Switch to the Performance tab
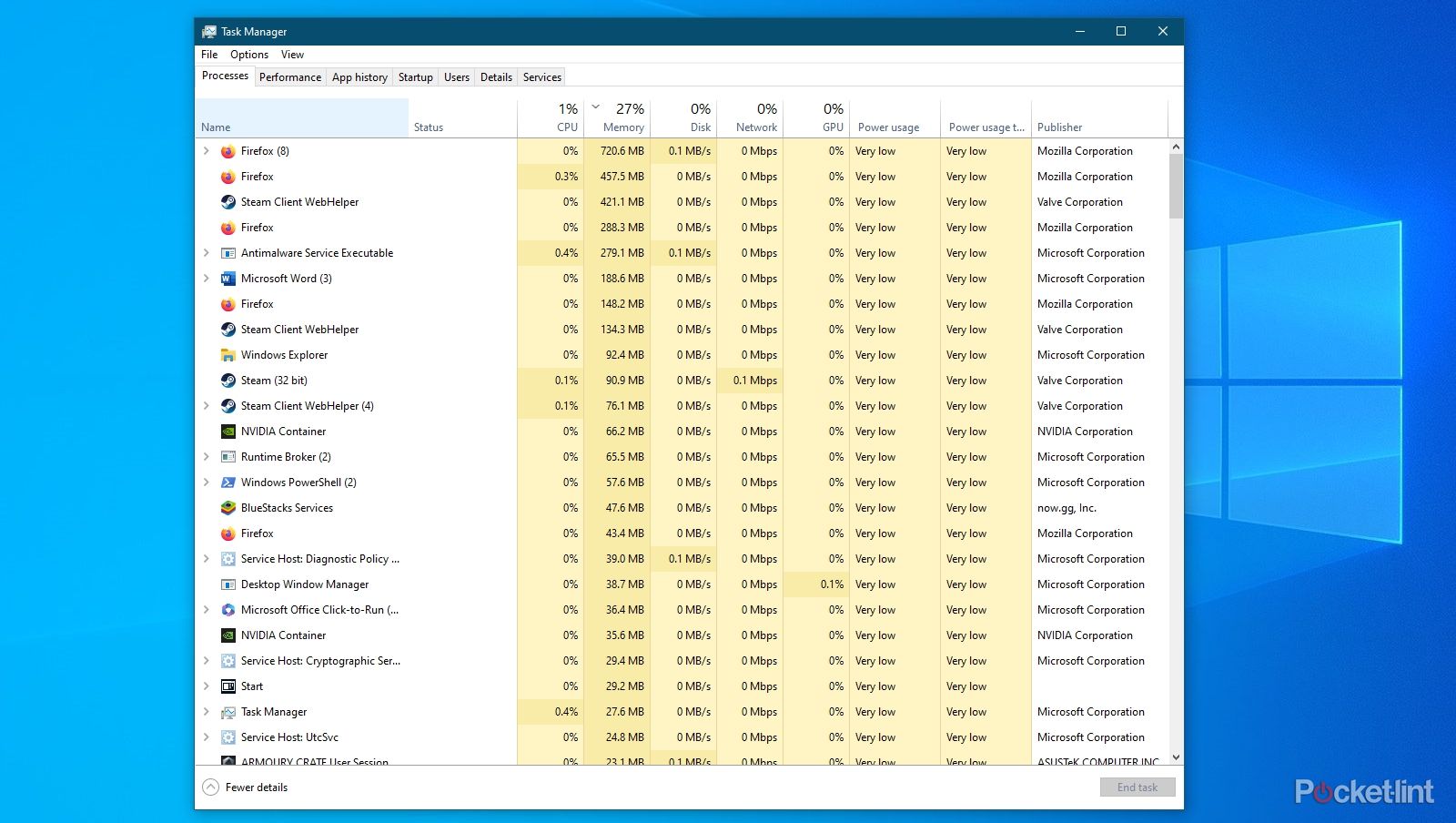 (x=290, y=77)
